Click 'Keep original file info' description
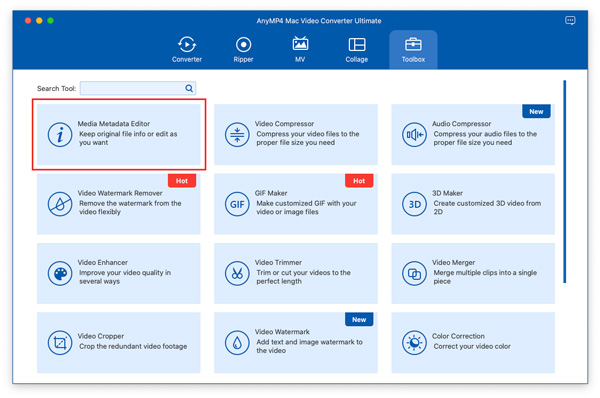This screenshot has height=398, width=600. (128, 138)
